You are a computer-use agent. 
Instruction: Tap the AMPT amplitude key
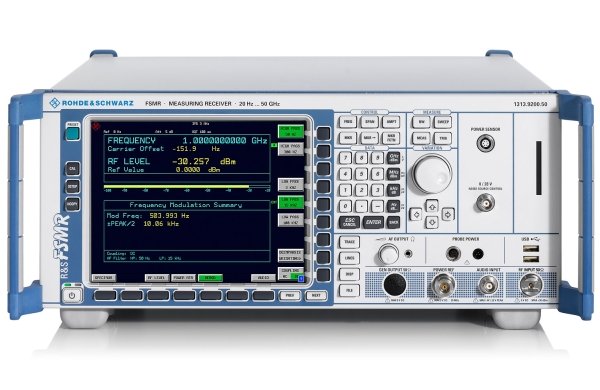(x=391, y=122)
